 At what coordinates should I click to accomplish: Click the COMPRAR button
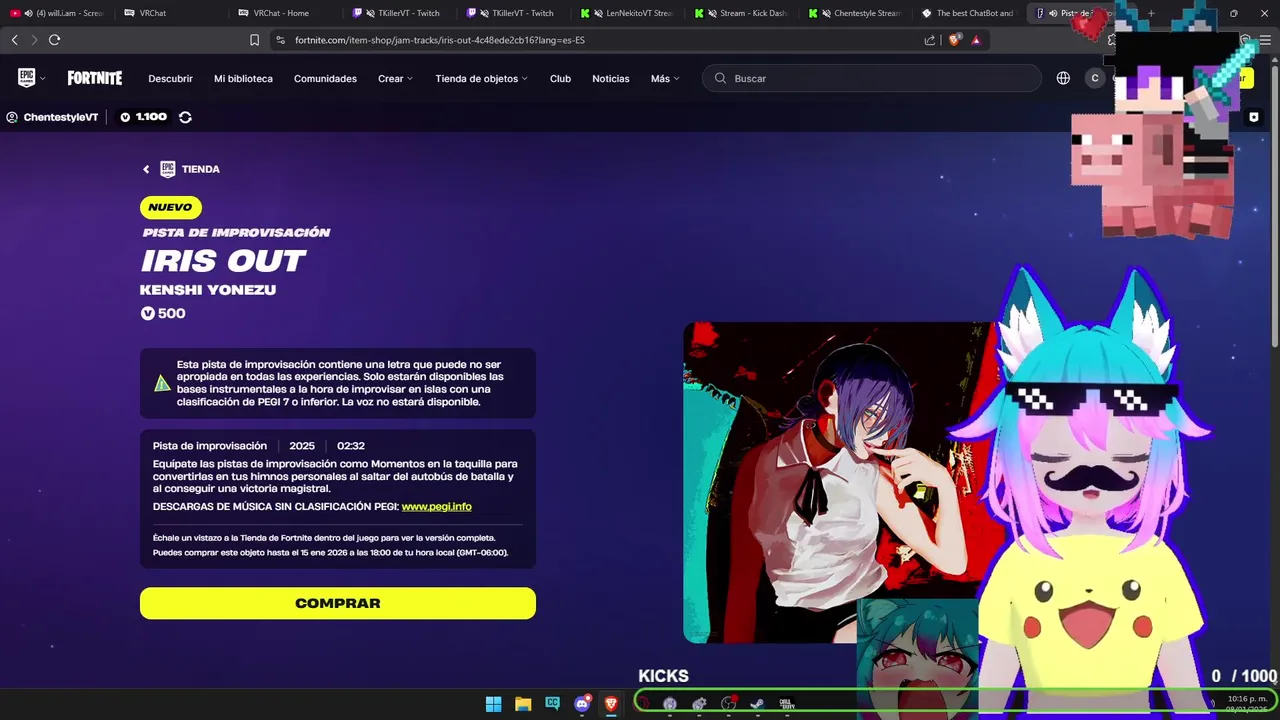click(x=338, y=603)
